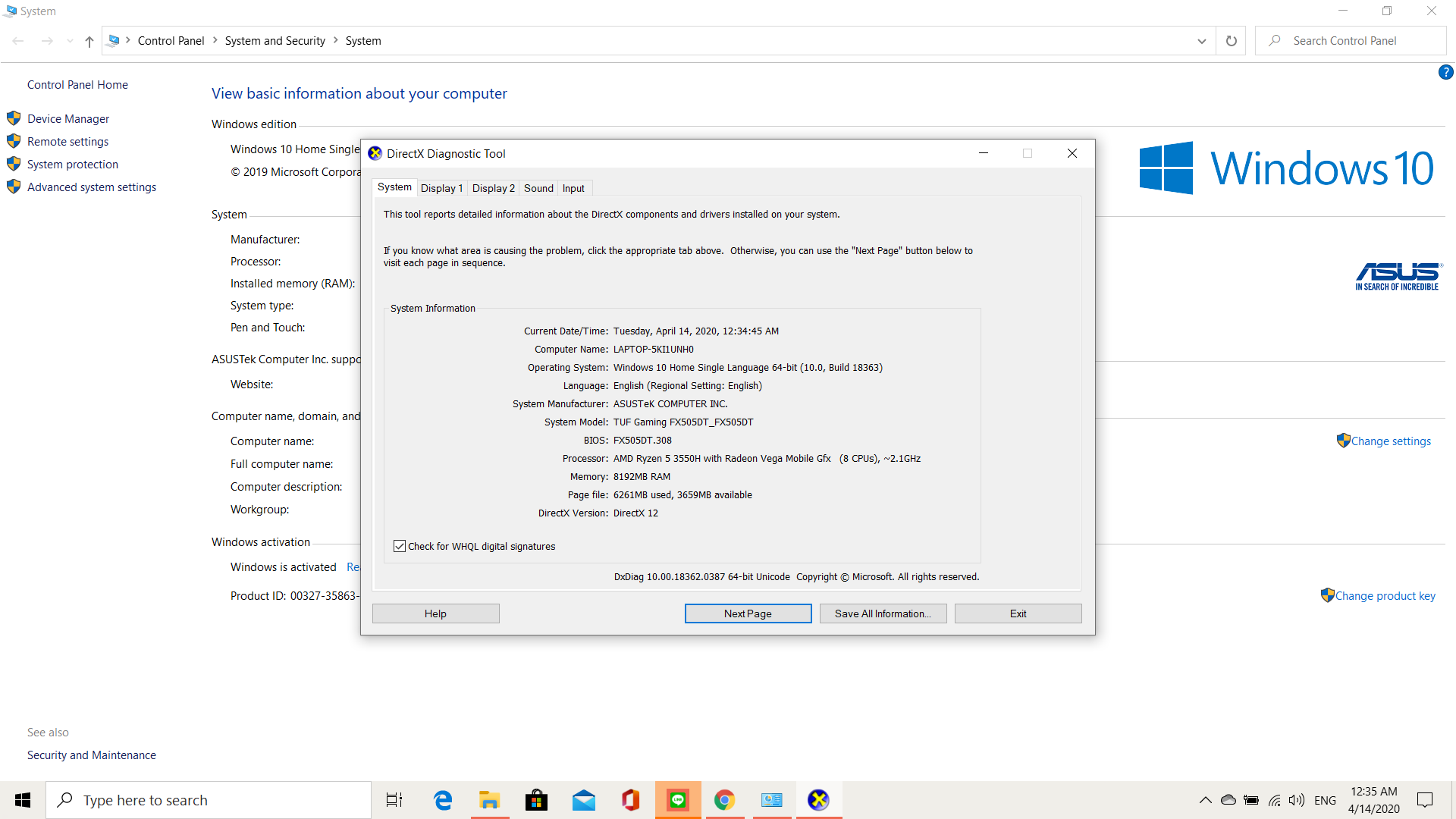
Task: Open the Action Center notifications icon
Action: (1425, 800)
